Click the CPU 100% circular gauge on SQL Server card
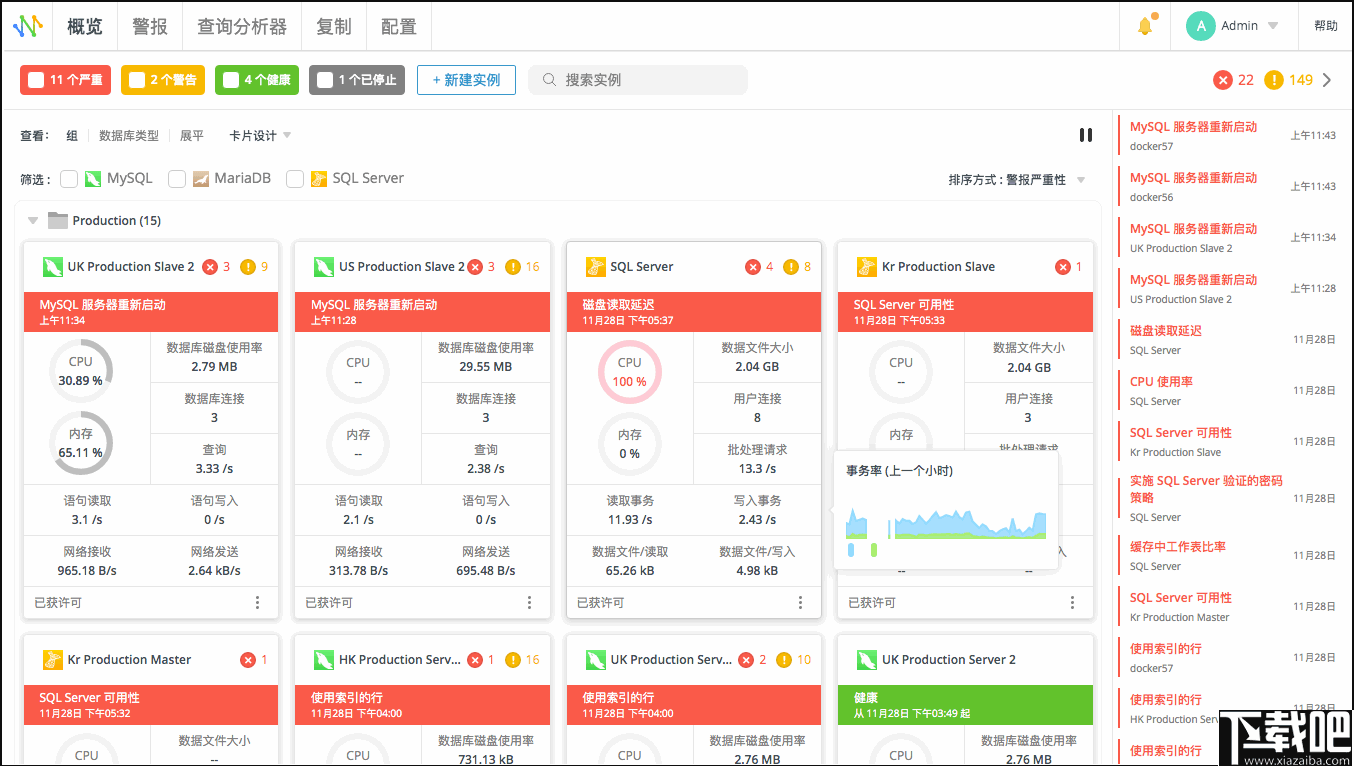This screenshot has width=1354, height=766. 629,371
